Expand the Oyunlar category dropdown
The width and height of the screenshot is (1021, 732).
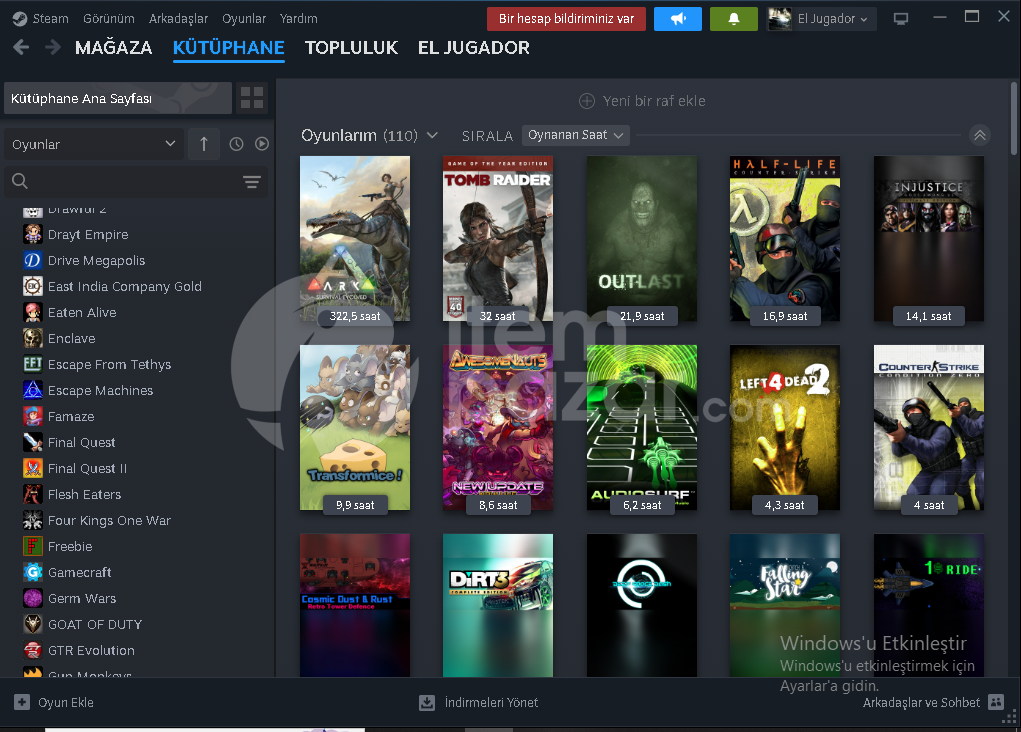coord(94,144)
